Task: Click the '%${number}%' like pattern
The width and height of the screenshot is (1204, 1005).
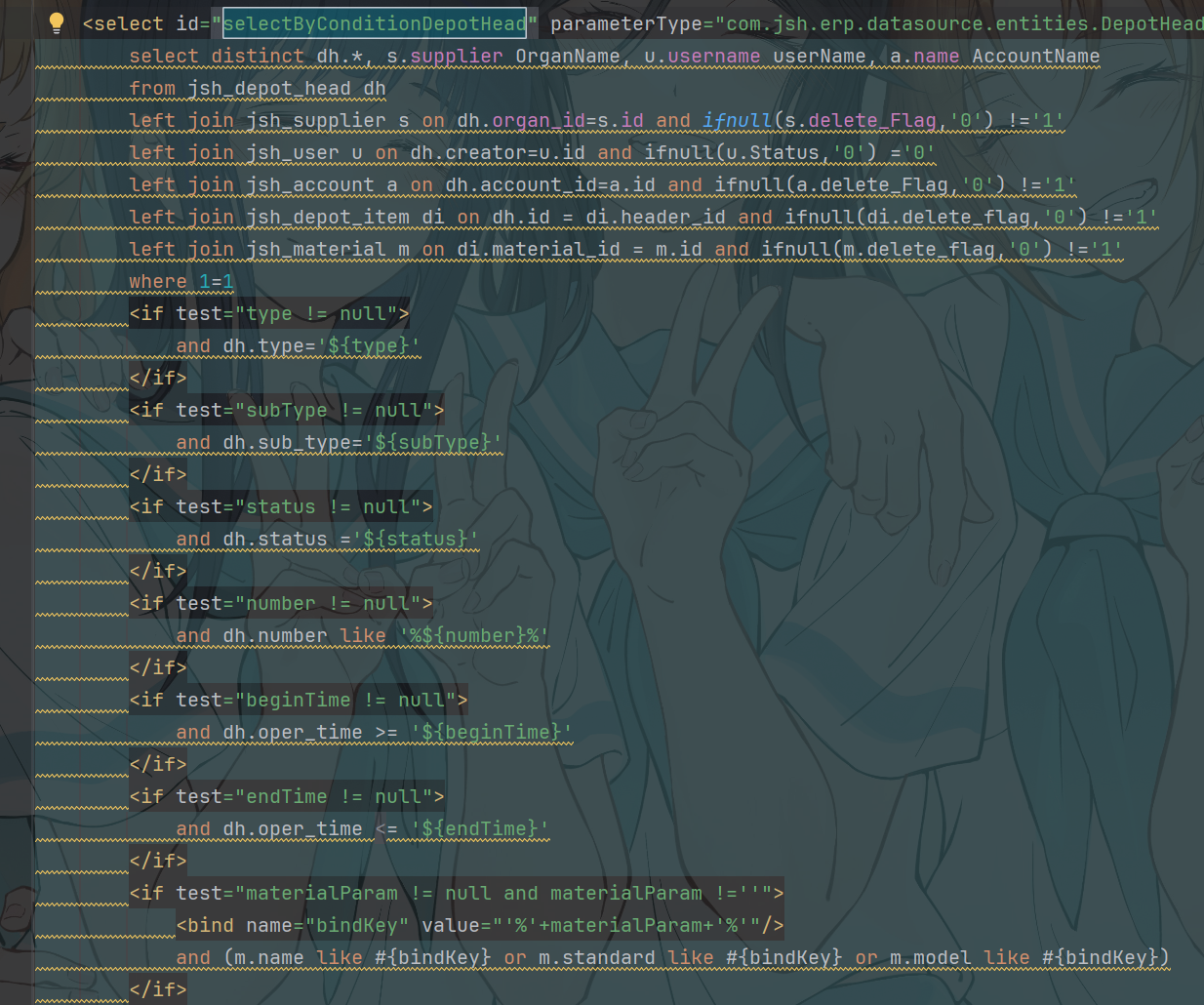Action: click(x=474, y=635)
